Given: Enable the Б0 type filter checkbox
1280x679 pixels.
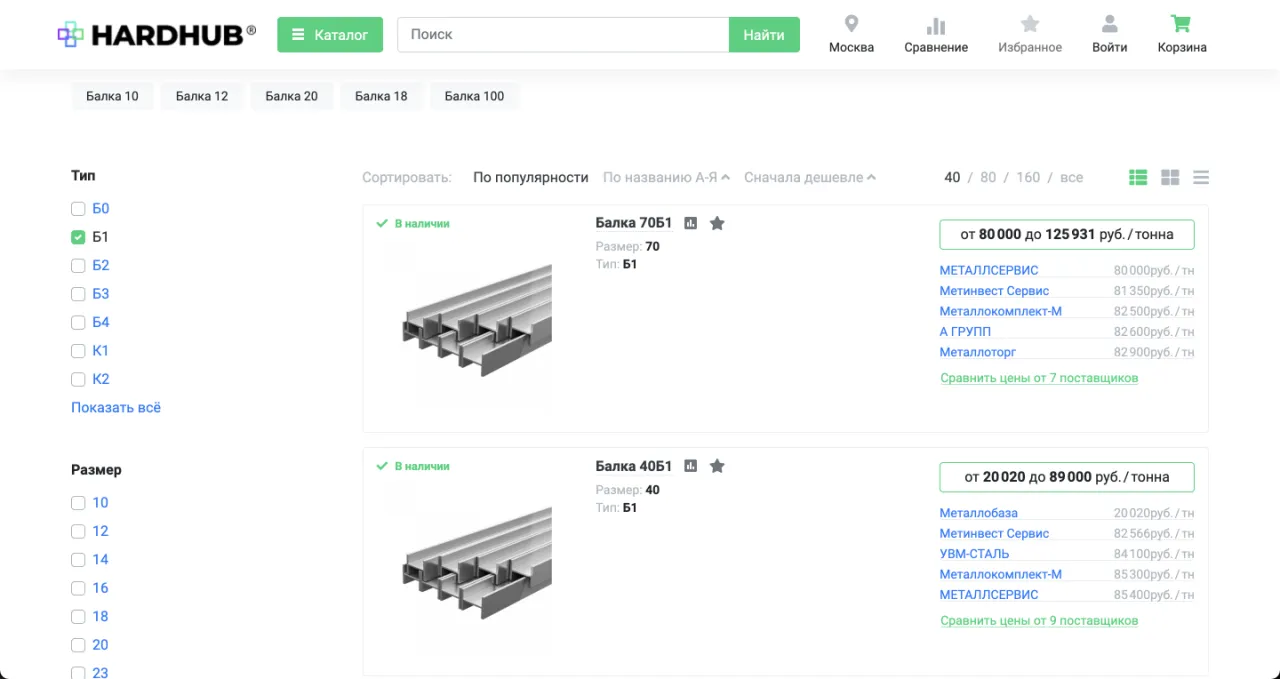Looking at the screenshot, I should (77, 208).
